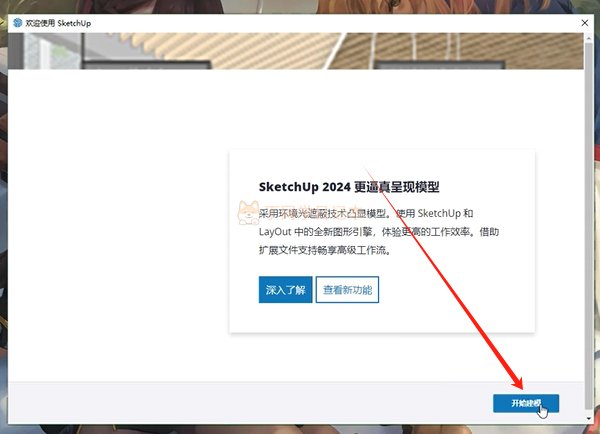
Task: Click the line 扩展文件支持畅享高级工作流
Action: (x=325, y=250)
